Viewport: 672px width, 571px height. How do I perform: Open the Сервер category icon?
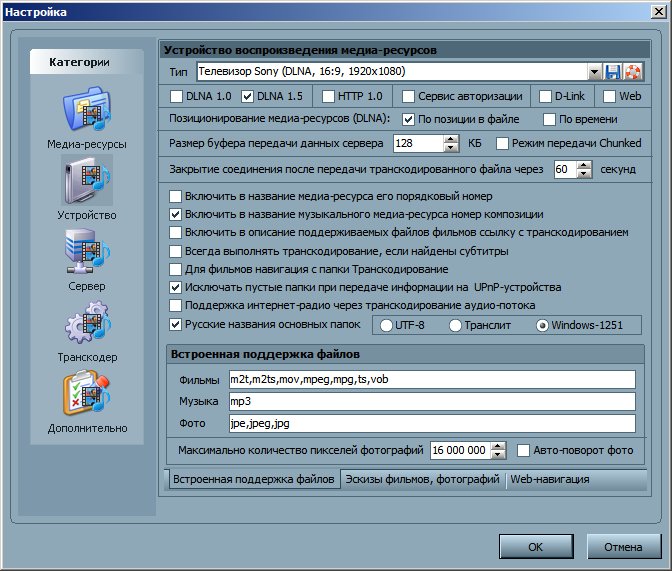click(x=87, y=251)
